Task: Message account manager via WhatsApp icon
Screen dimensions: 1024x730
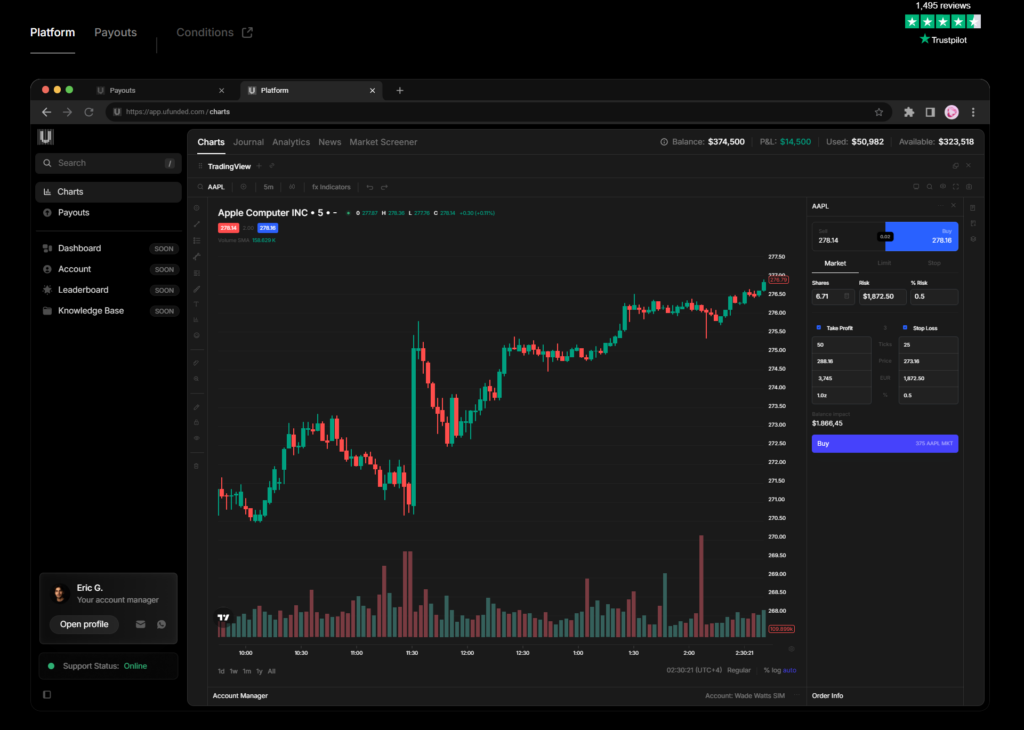Action: tap(161, 624)
